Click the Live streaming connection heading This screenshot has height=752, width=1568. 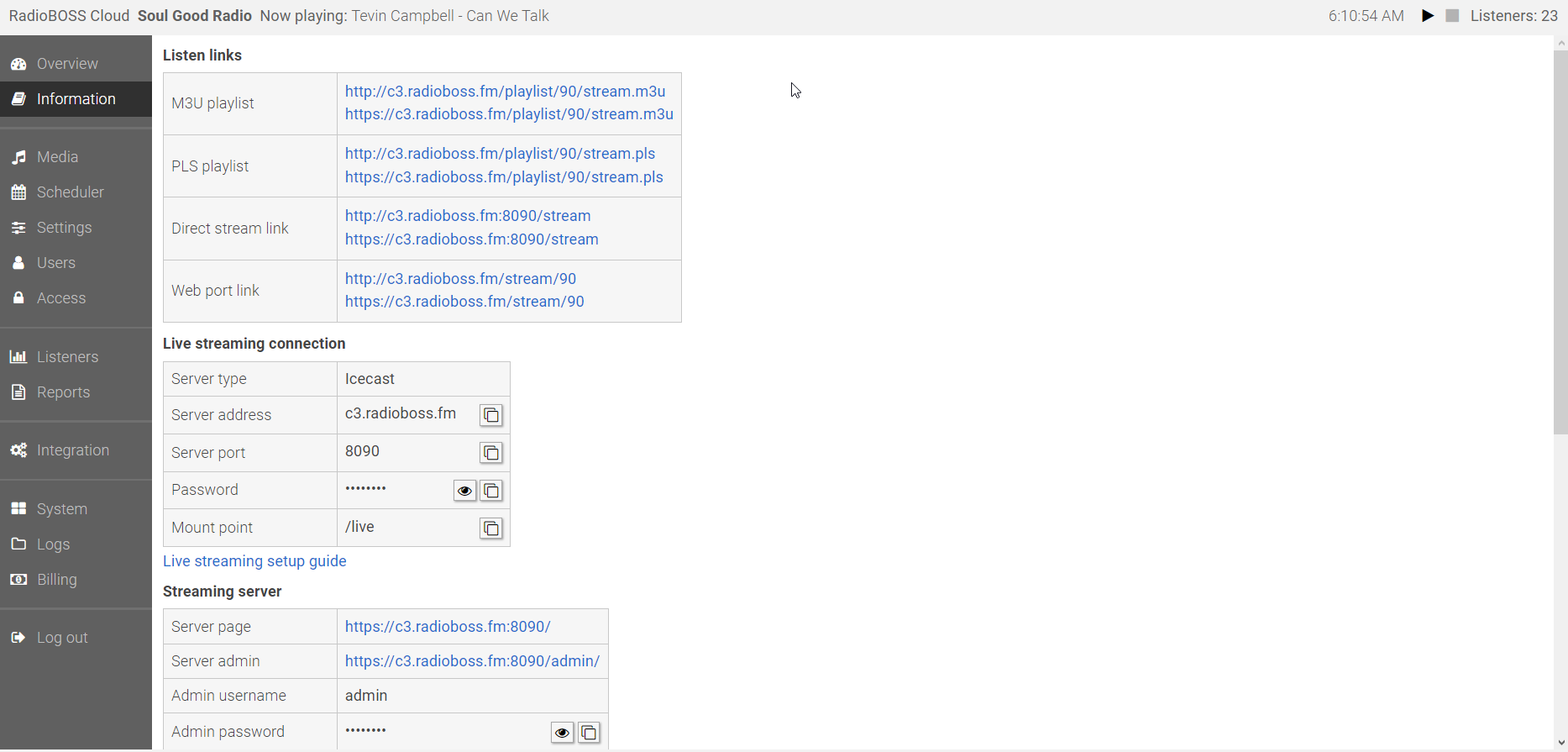pyautogui.click(x=254, y=344)
